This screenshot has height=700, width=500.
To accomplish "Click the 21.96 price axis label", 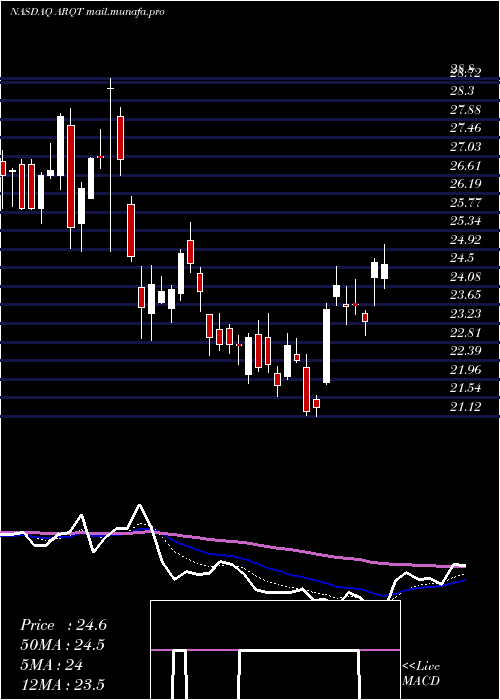I will click(x=465, y=370).
